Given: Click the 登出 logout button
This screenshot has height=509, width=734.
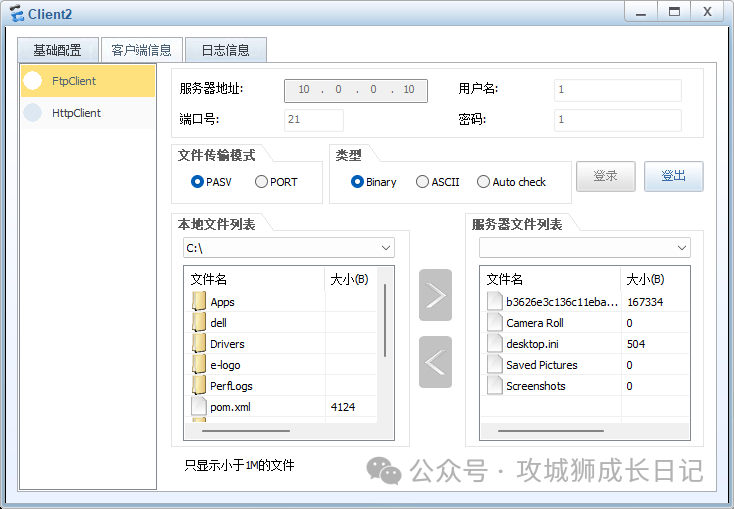Looking at the screenshot, I should pyautogui.click(x=674, y=176).
